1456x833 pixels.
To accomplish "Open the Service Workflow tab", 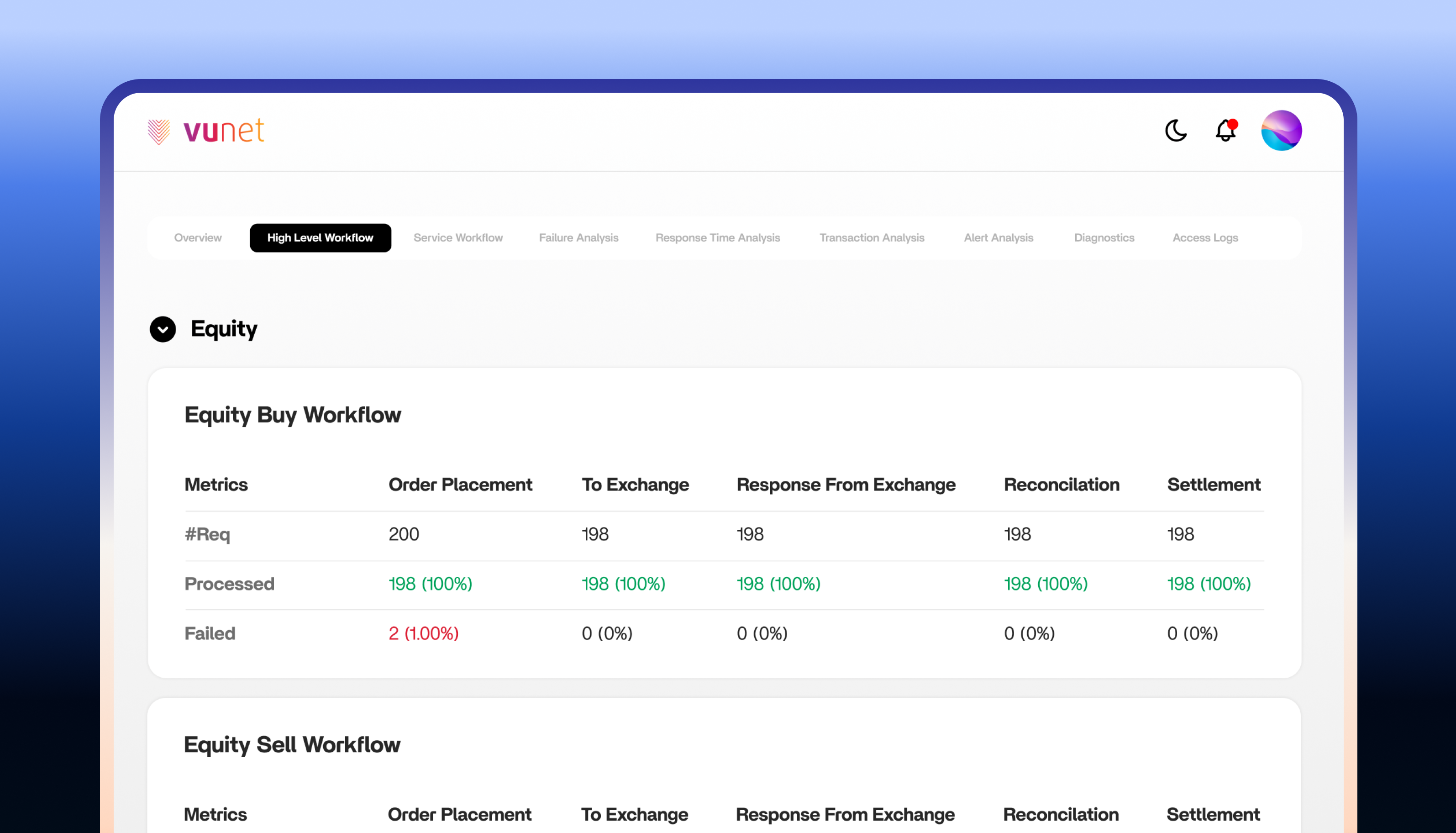I will click(458, 238).
